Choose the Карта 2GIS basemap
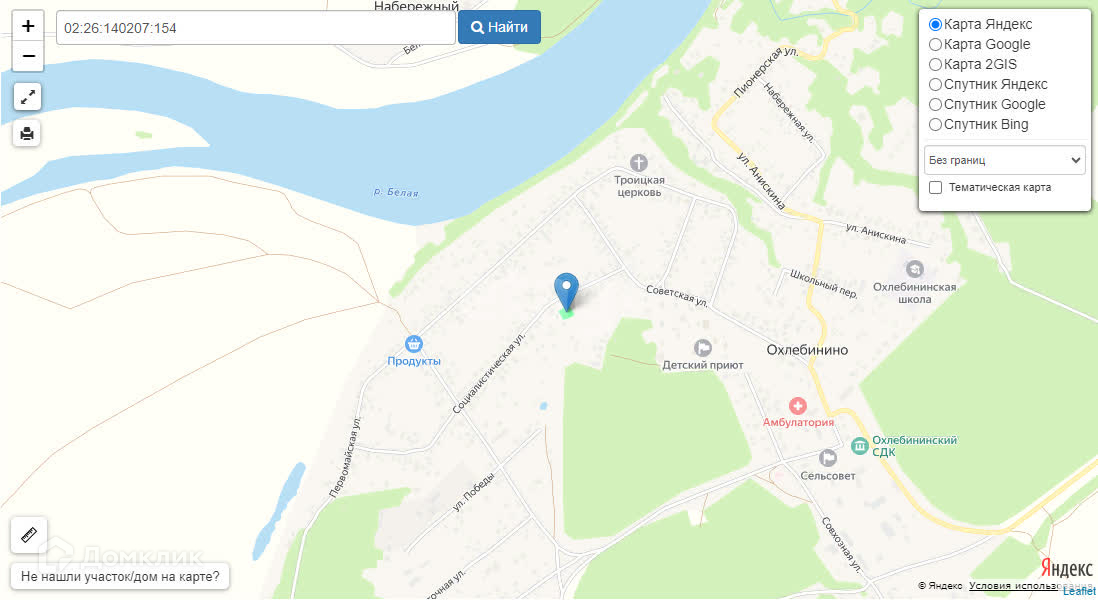The width and height of the screenshot is (1098, 600). 935,64
